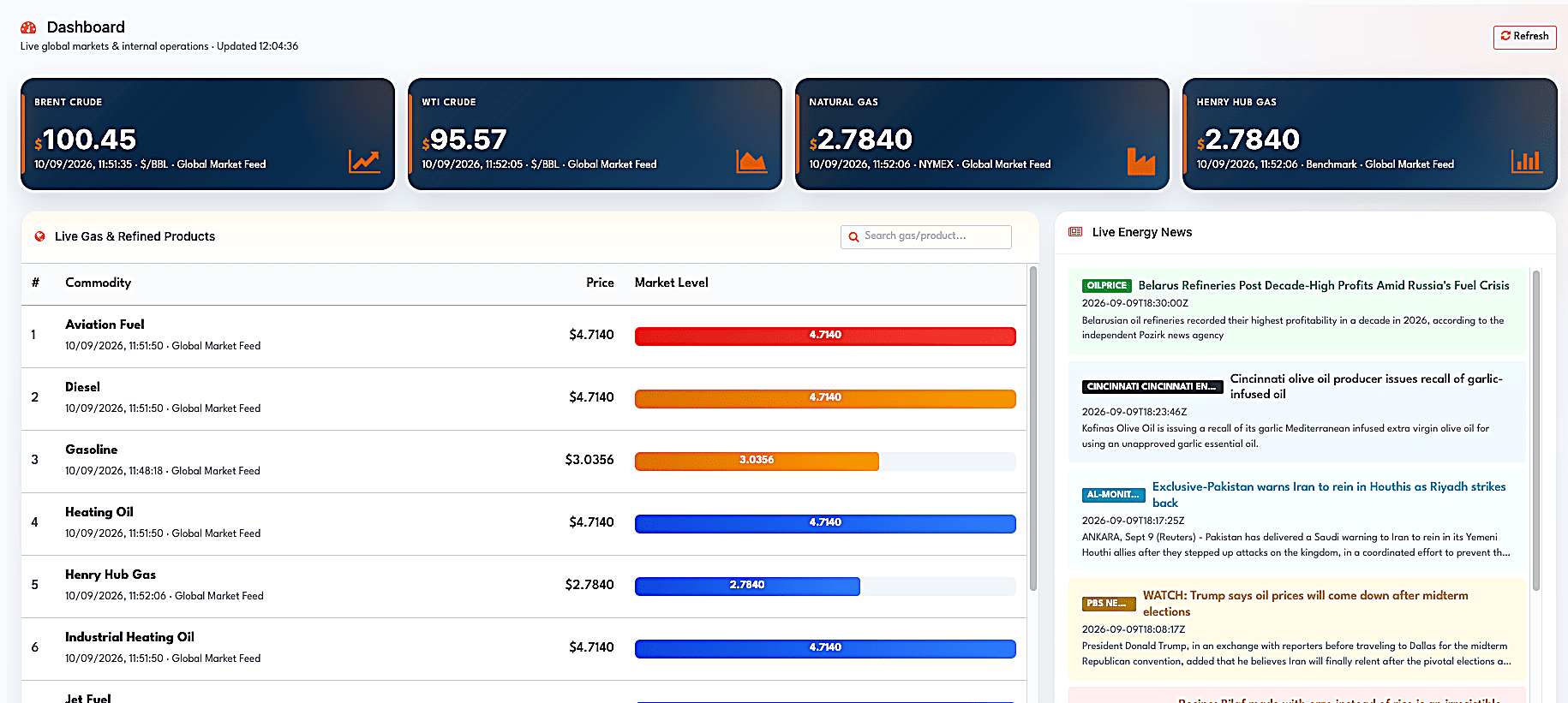Screen dimensions: 1568x703
Task: Click the Henry Hub Gas row market level bar
Action: coord(747,586)
